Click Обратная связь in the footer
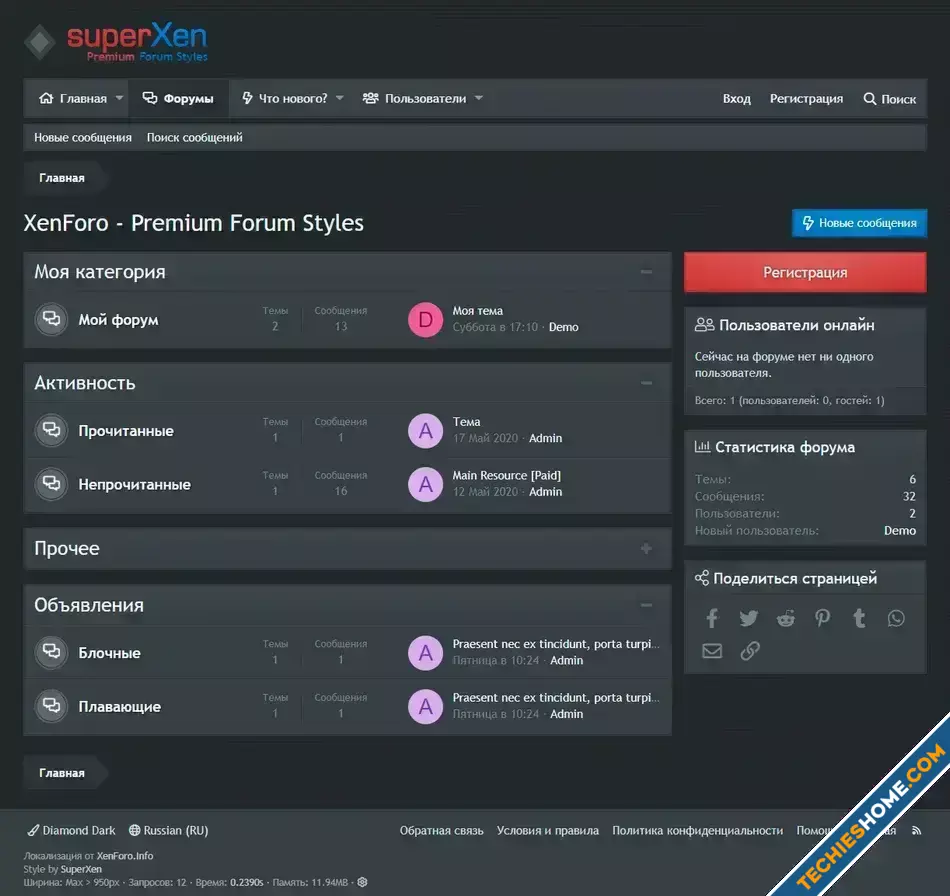This screenshot has width=950, height=896. pyautogui.click(x=441, y=831)
